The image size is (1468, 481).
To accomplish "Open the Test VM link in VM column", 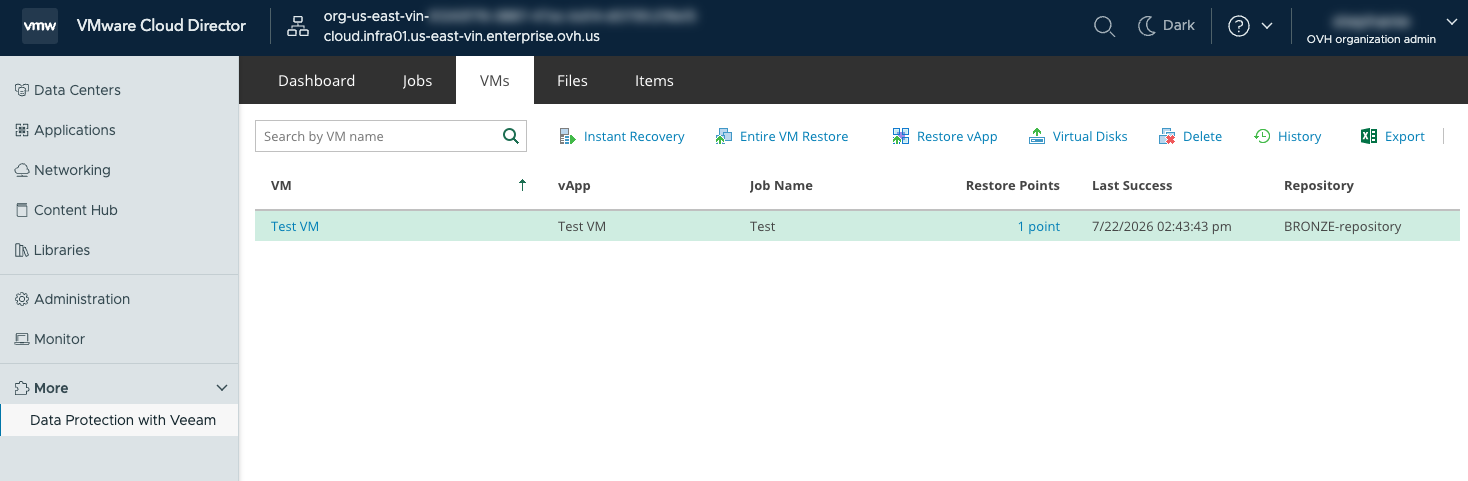I will [x=295, y=226].
